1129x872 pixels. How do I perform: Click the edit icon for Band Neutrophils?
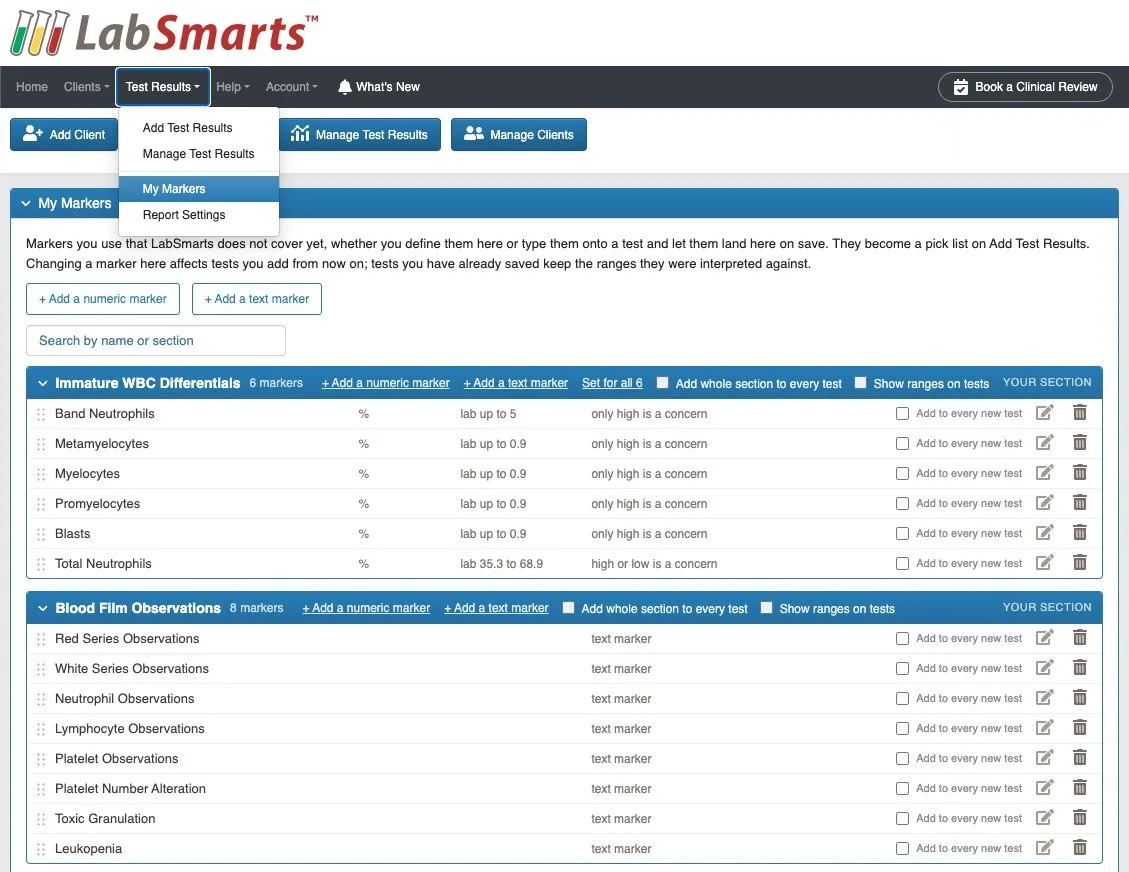(x=1044, y=413)
